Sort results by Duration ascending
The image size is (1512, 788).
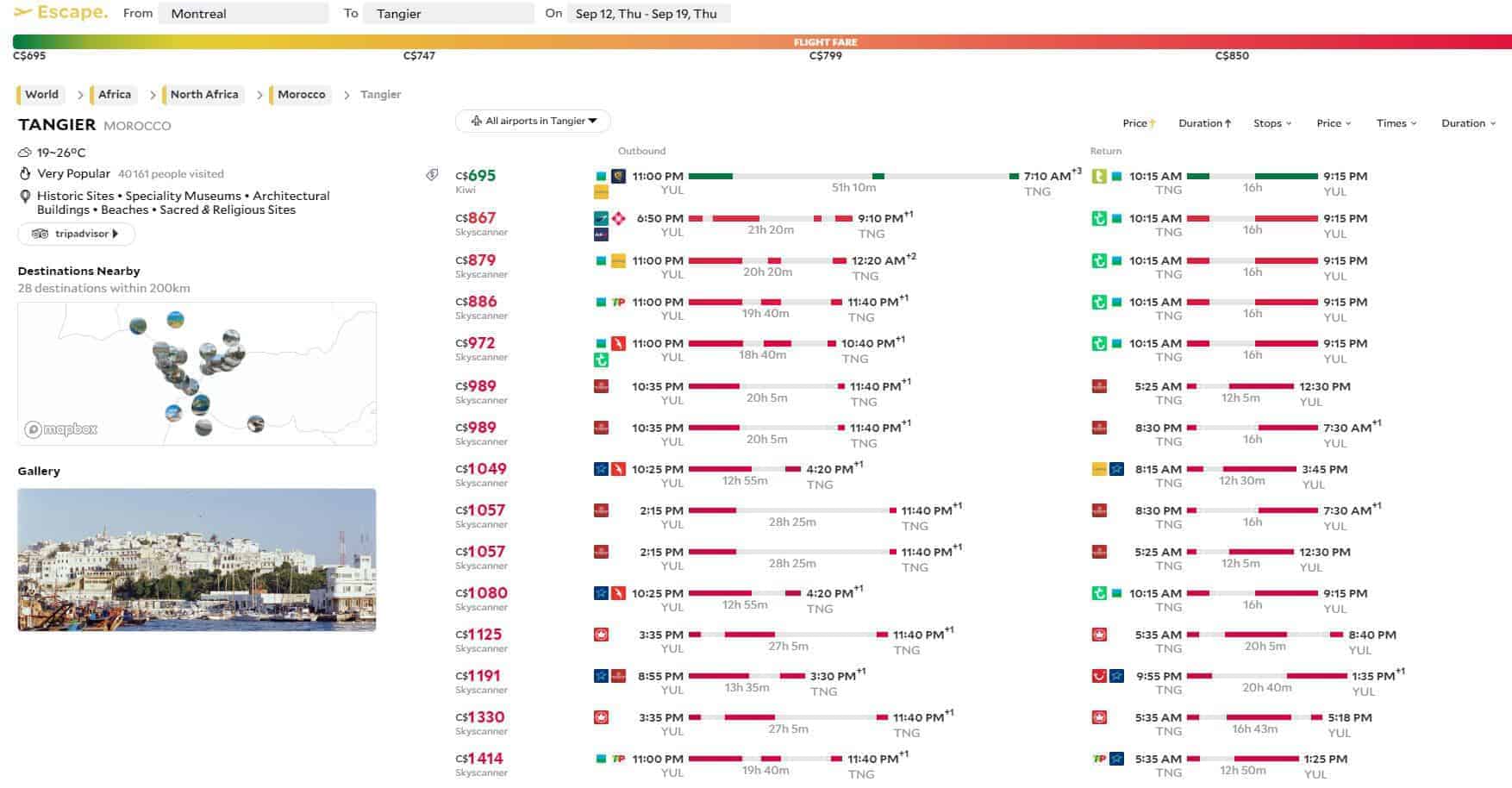point(1204,123)
